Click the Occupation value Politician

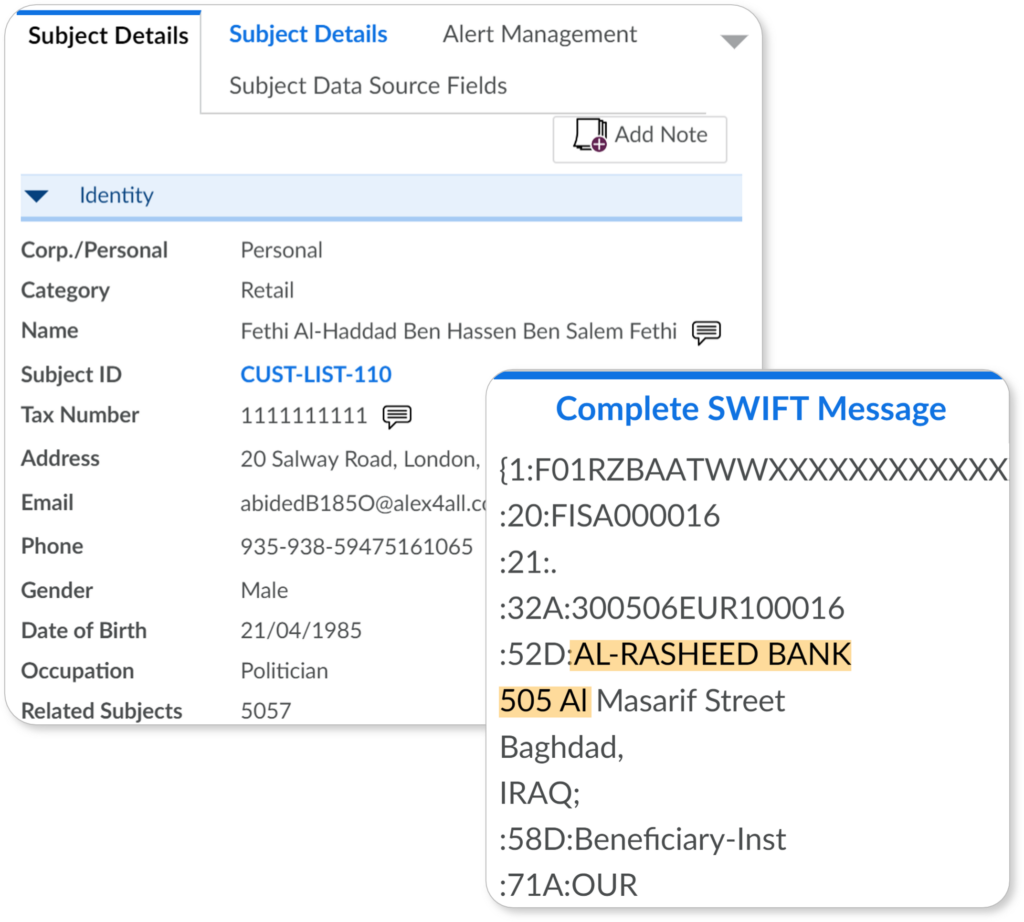pos(284,671)
